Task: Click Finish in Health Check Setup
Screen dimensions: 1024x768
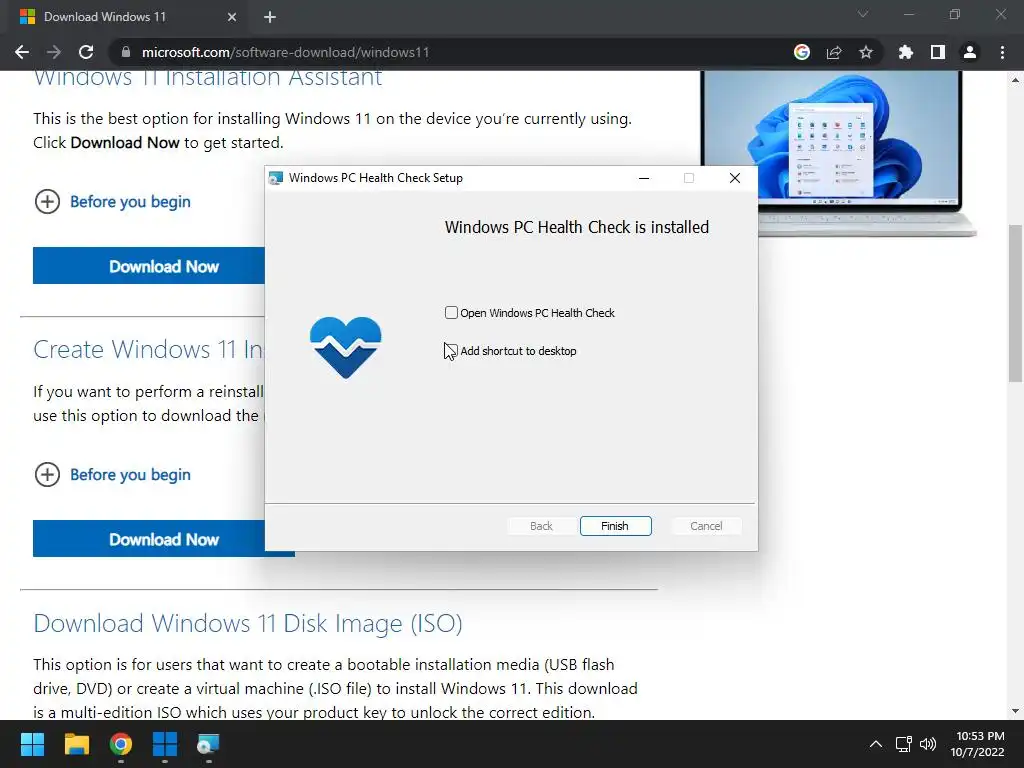Action: 615,526
